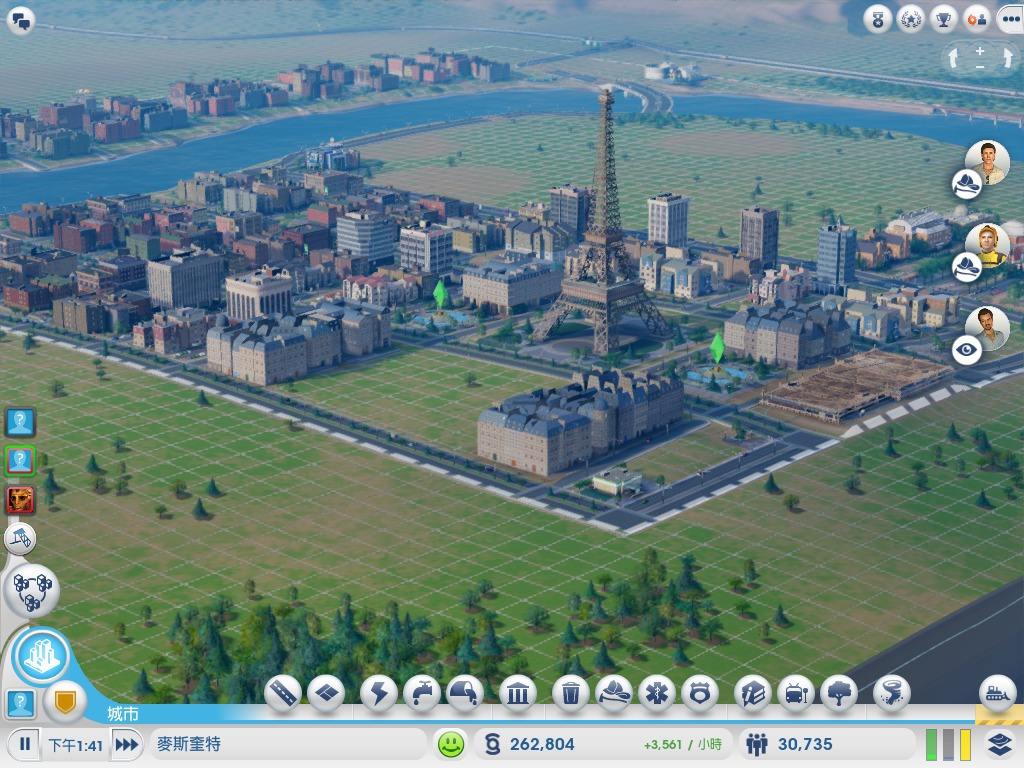1024x768 pixels.
Task: Pause the simulation
Action: coord(25,744)
